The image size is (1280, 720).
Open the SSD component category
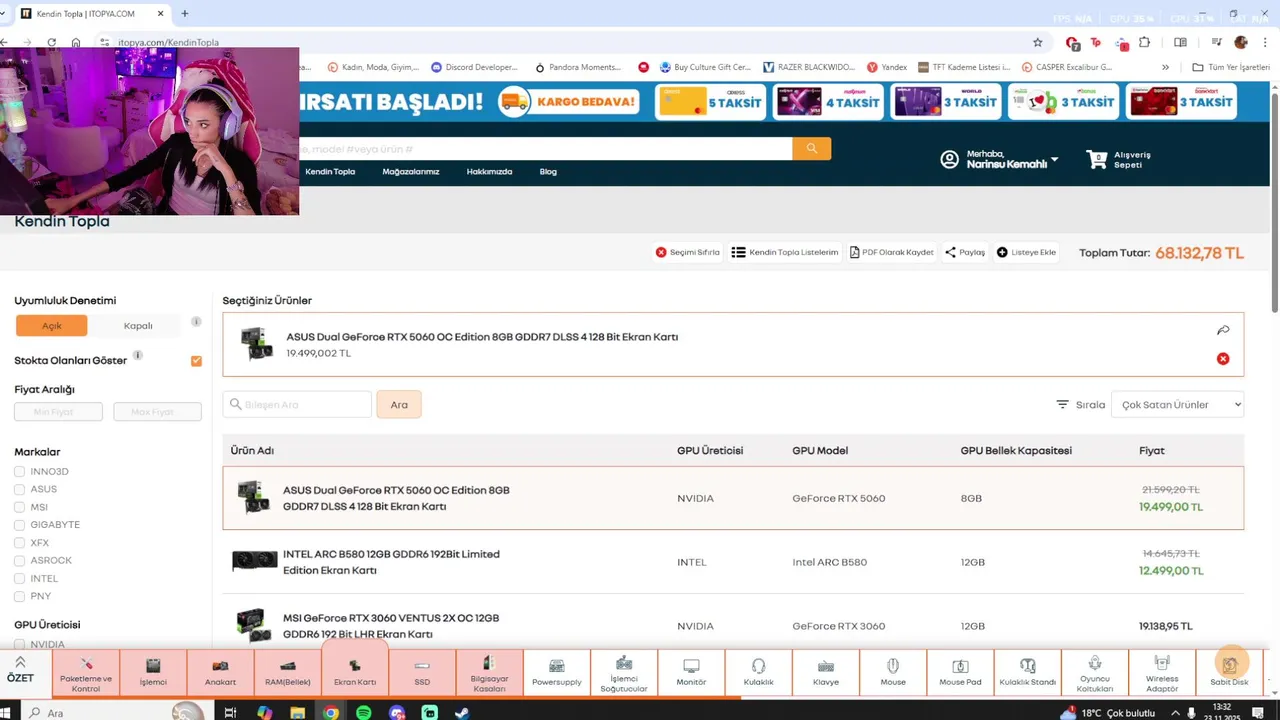click(422, 675)
